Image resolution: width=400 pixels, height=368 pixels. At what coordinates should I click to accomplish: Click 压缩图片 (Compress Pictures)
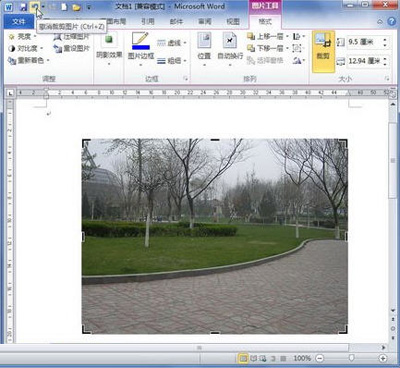point(72,36)
